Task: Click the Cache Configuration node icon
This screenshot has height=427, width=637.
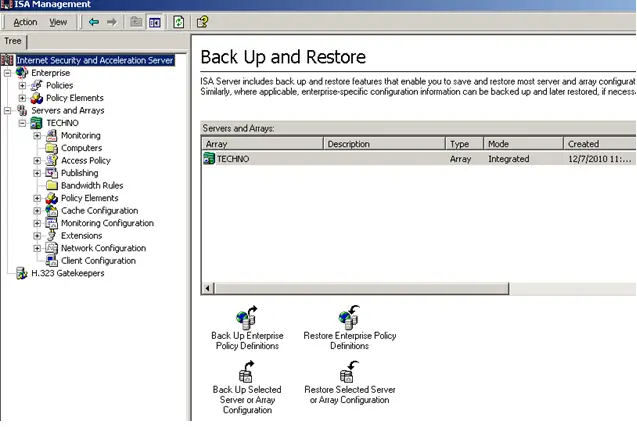Action: coord(52,210)
